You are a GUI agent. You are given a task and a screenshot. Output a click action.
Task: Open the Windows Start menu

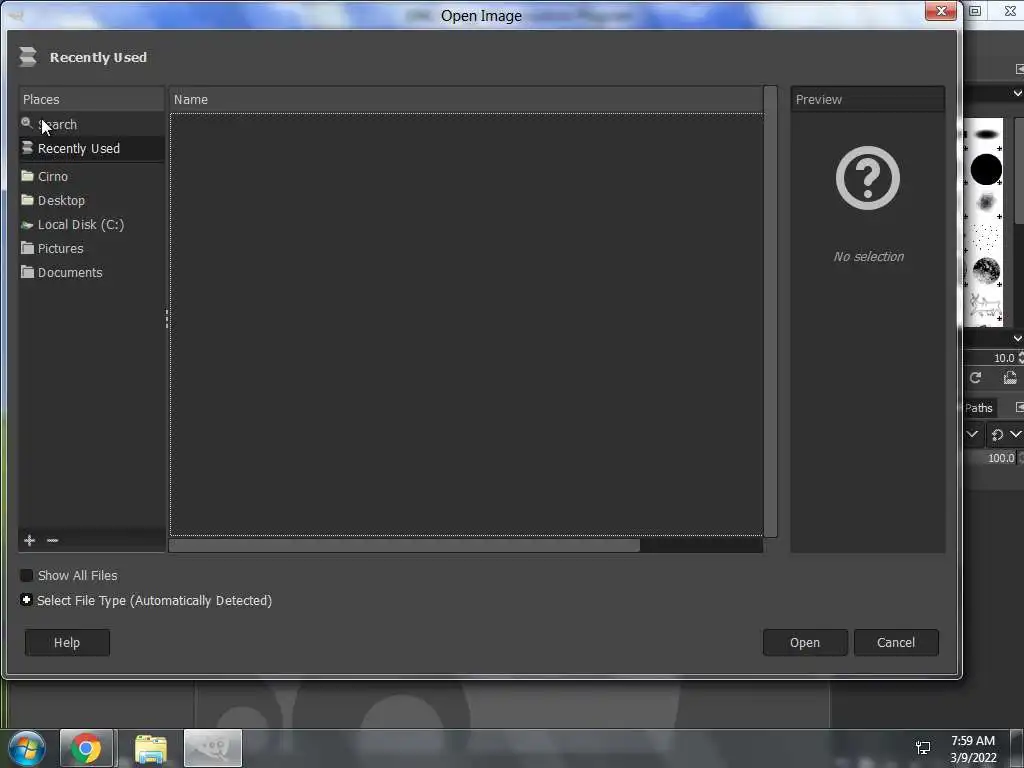click(x=27, y=748)
